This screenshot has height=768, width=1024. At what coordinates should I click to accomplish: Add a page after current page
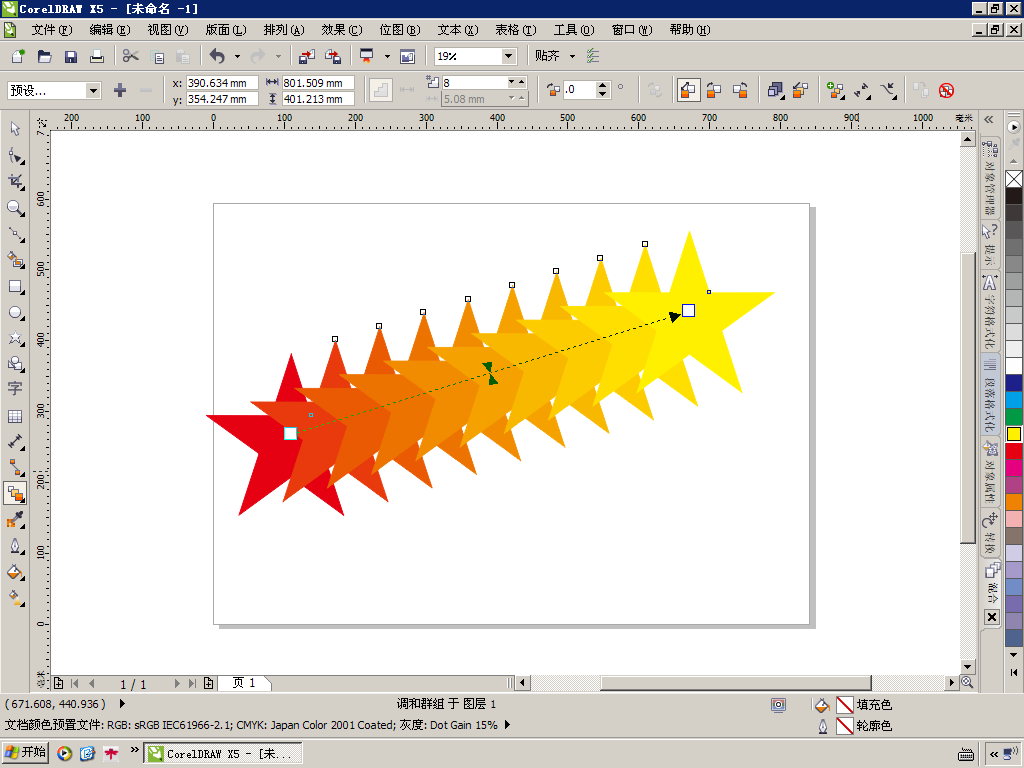tap(208, 683)
